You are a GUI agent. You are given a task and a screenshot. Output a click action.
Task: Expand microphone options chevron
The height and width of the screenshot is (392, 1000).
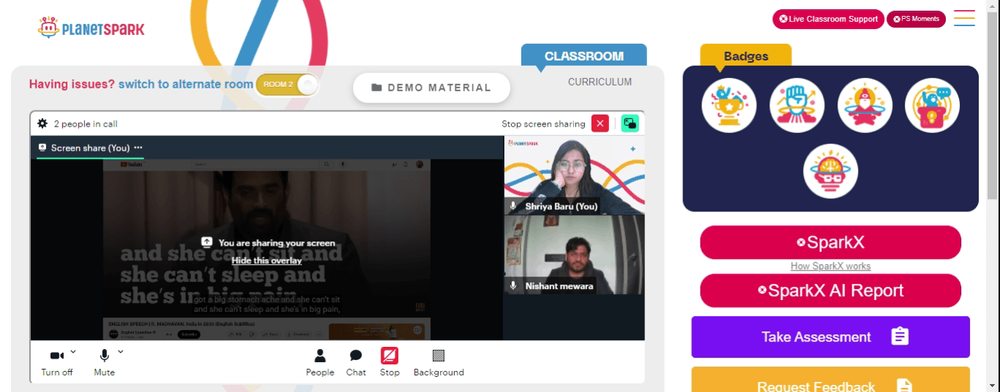[x=120, y=351]
